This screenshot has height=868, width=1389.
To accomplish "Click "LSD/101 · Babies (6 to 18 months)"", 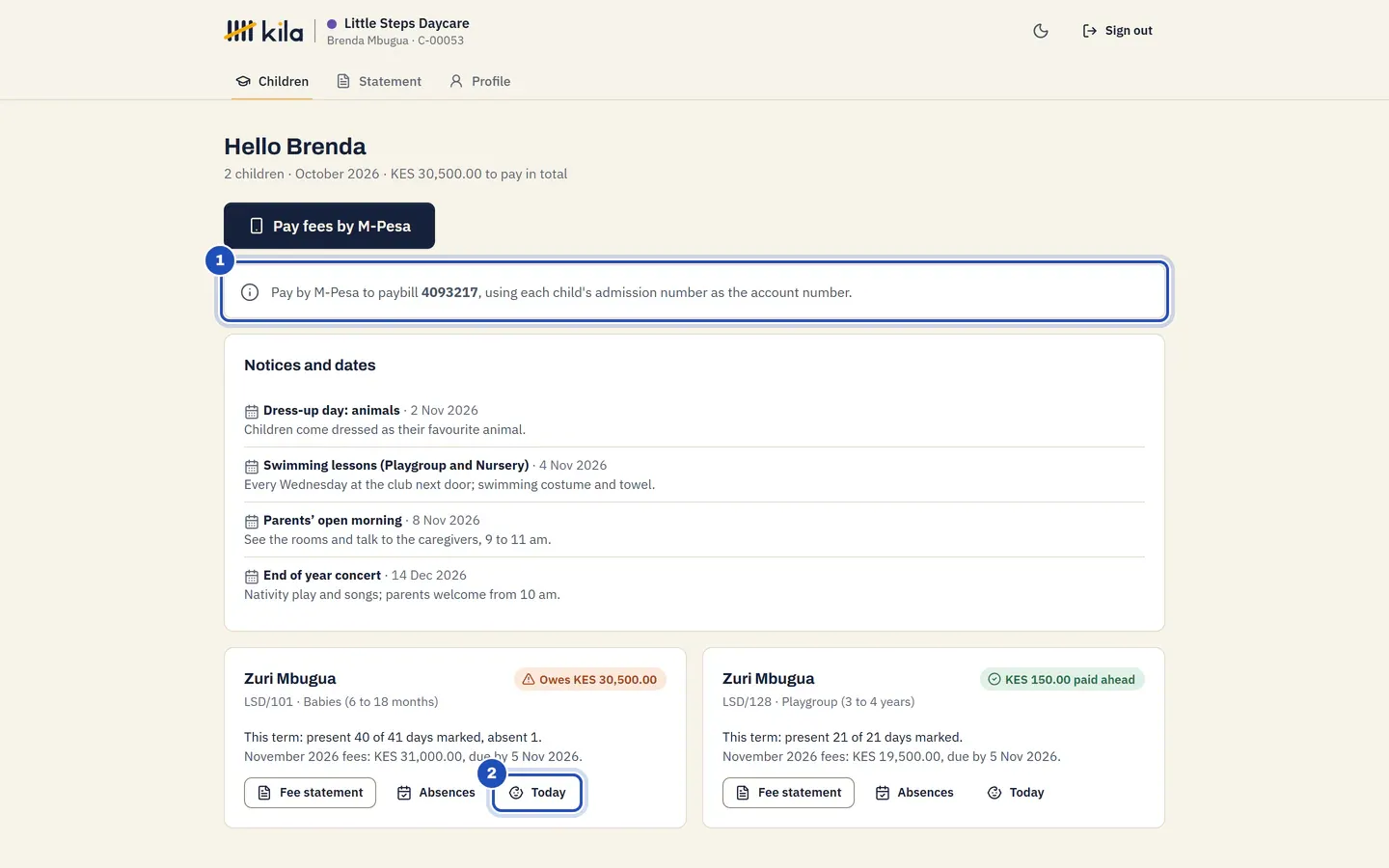I will [341, 702].
